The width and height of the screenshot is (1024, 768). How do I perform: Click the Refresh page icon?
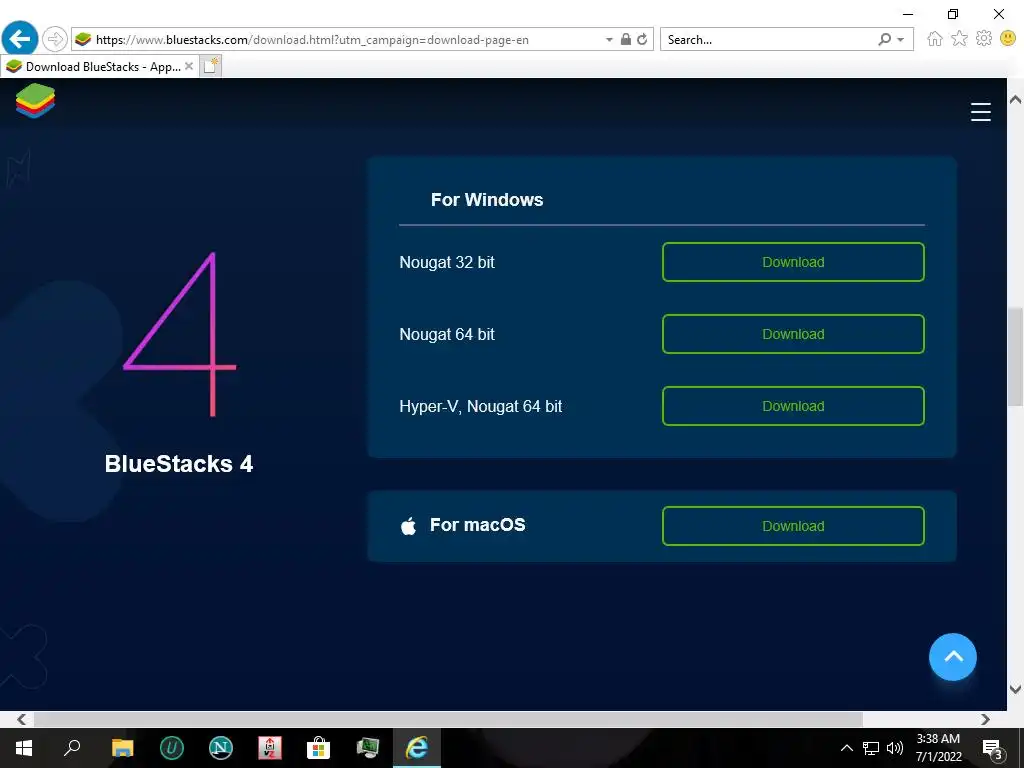(x=643, y=39)
